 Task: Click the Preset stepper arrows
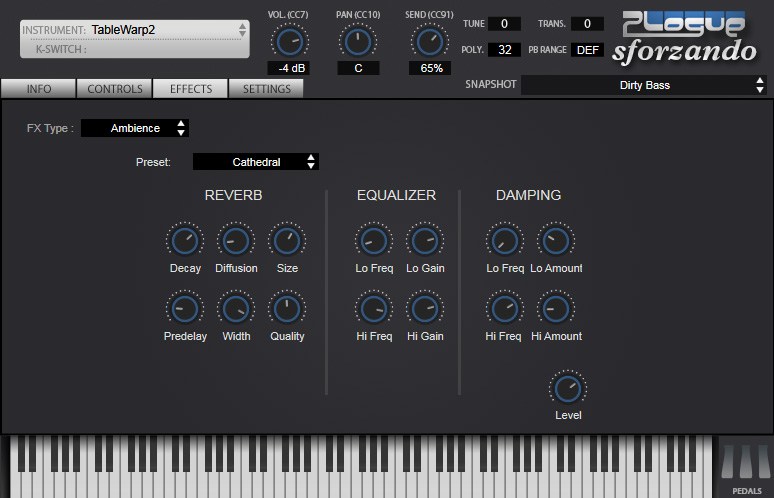tap(311, 162)
